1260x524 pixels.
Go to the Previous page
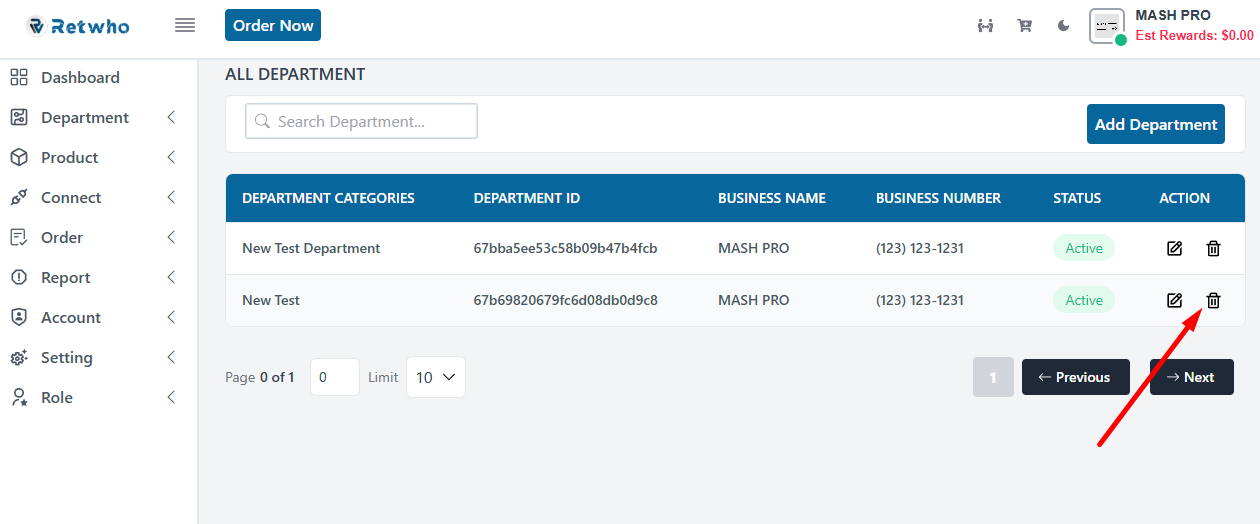coord(1076,377)
